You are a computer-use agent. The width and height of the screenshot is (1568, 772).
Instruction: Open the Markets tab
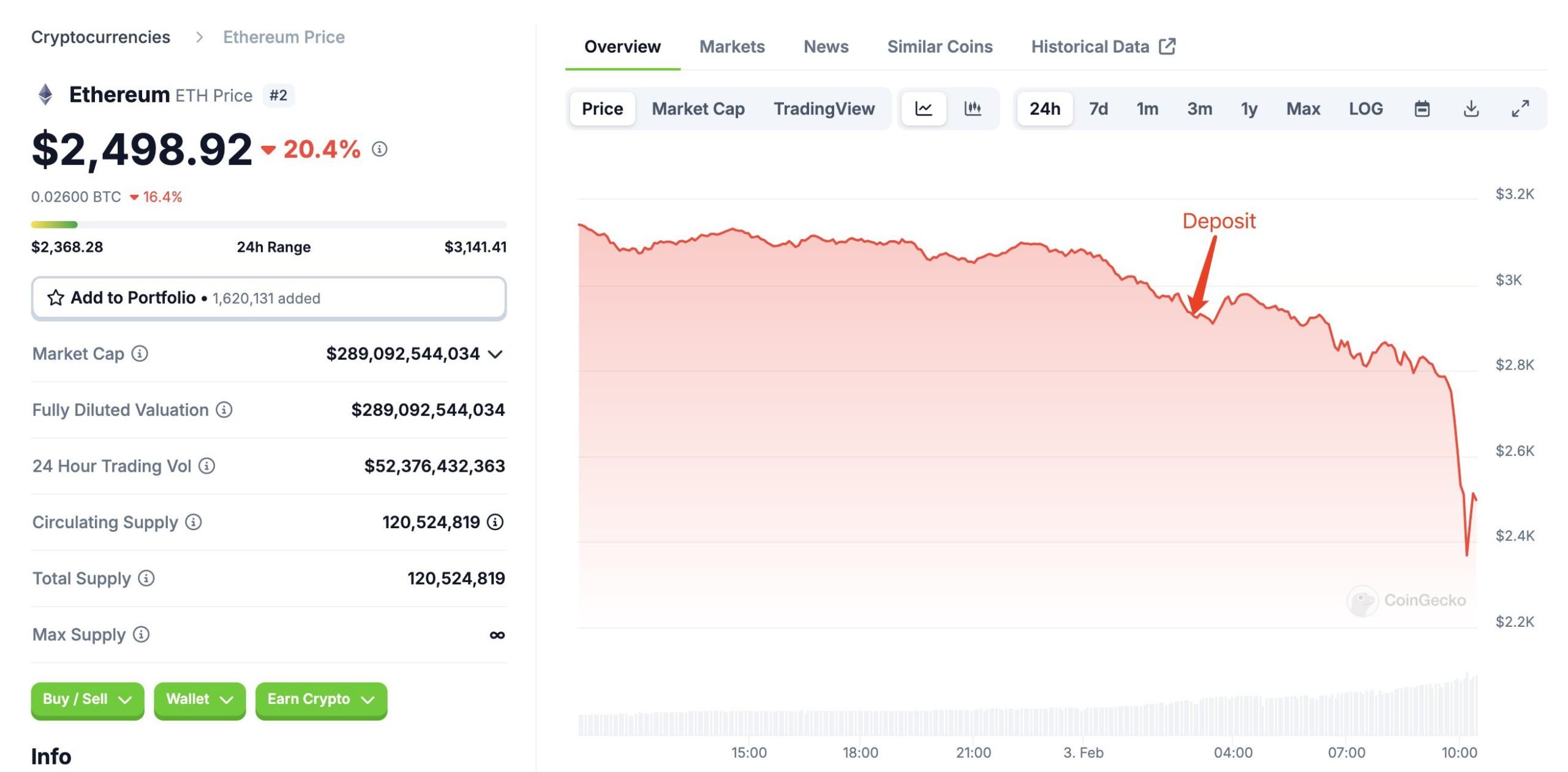(732, 47)
